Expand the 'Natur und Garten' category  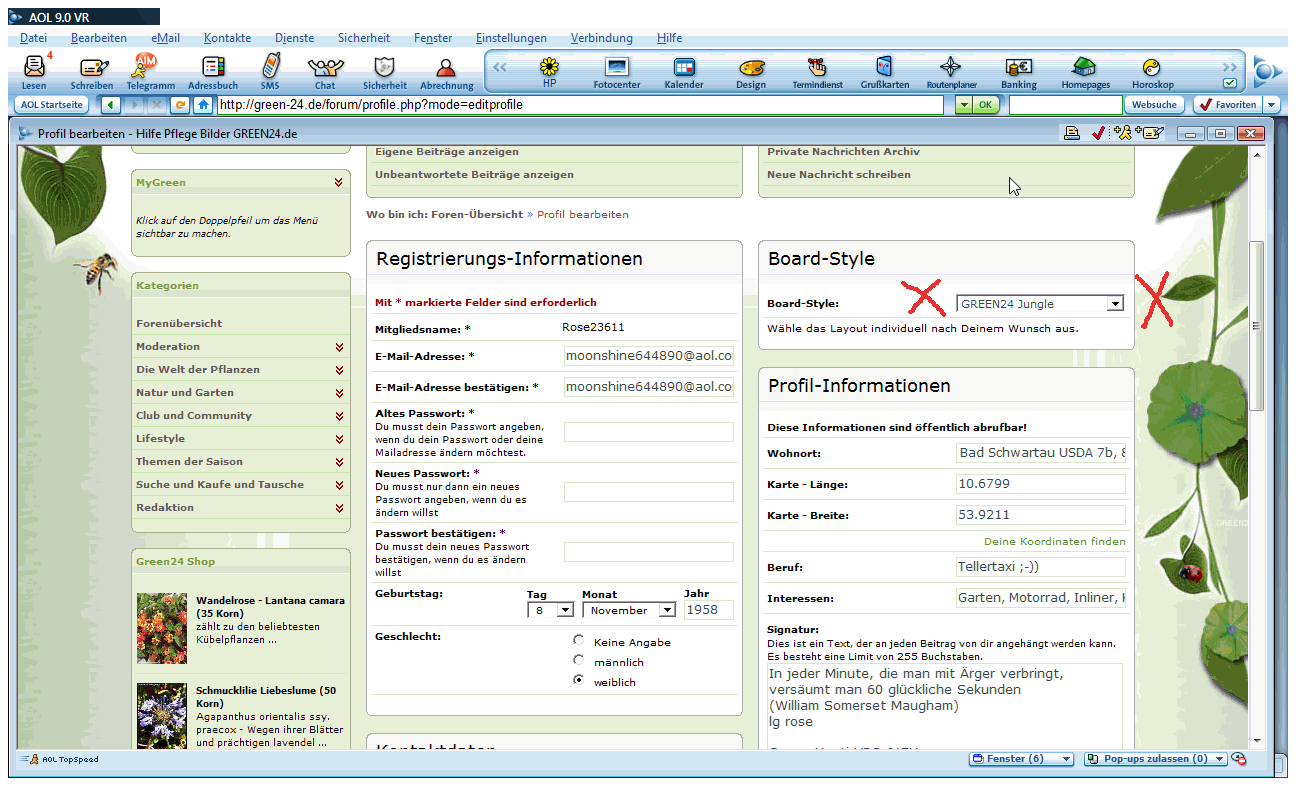tap(339, 393)
